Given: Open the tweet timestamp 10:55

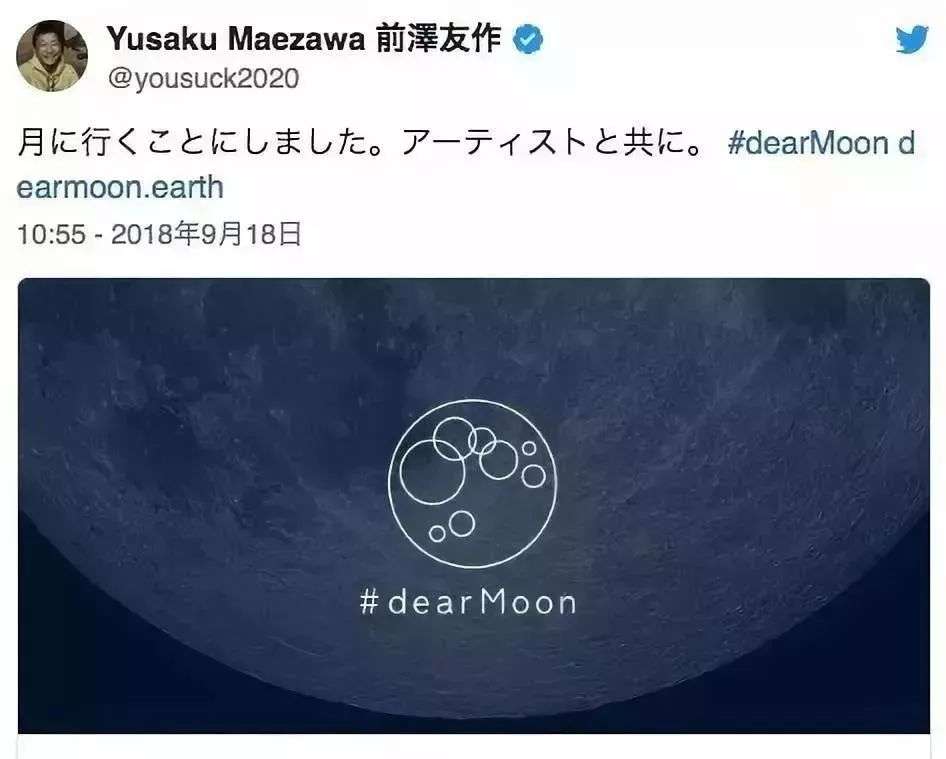Looking at the screenshot, I should pyautogui.click(x=51, y=234).
